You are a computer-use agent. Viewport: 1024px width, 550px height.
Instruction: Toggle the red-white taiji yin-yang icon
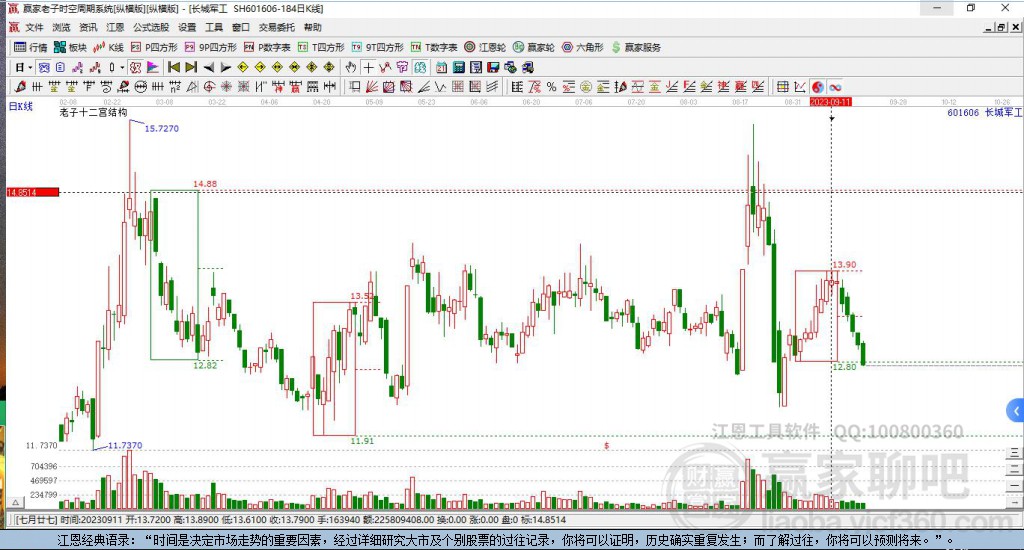coord(818,87)
